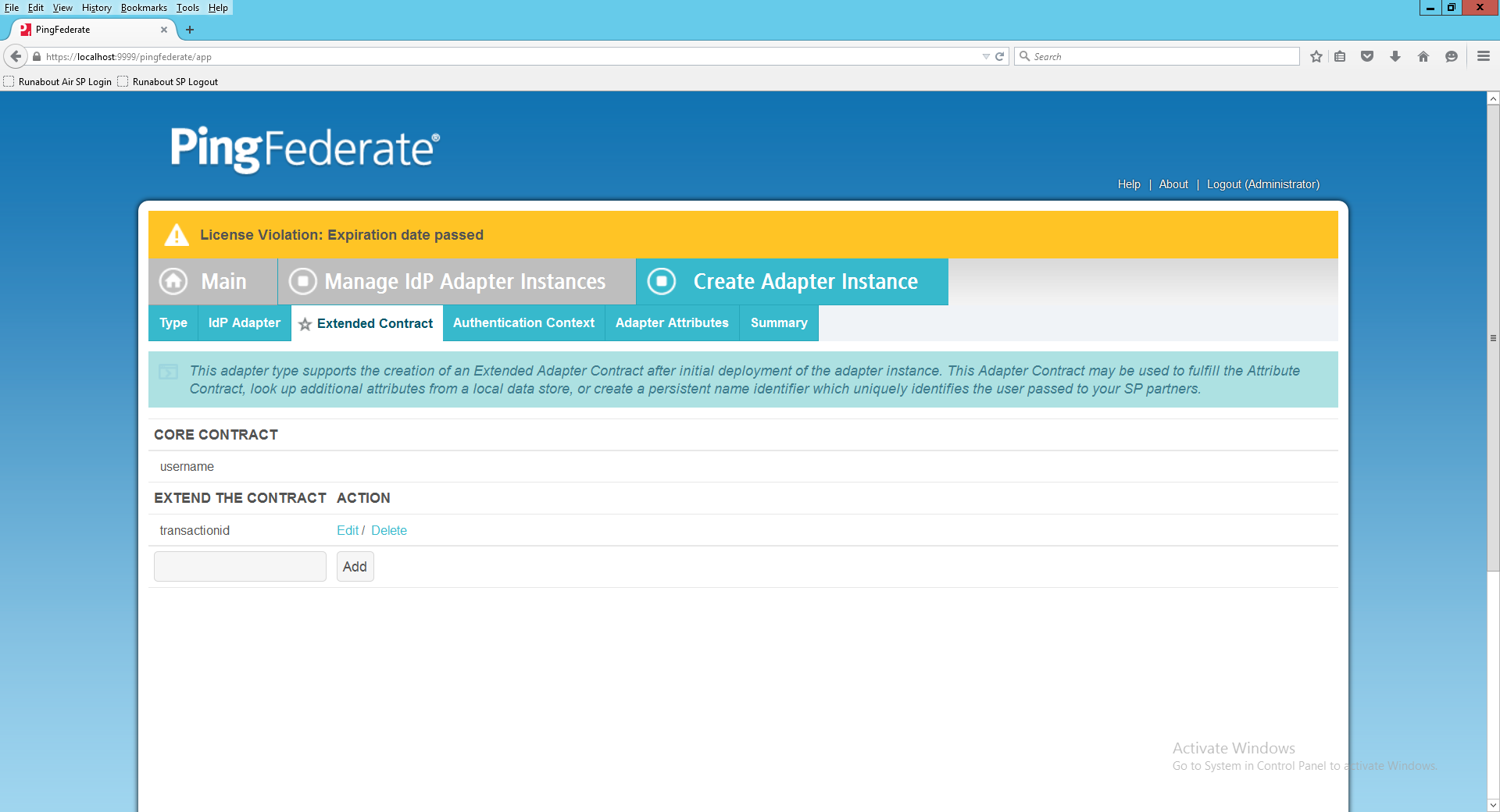Click the Help link in the page header
The height and width of the screenshot is (812, 1500).
tap(1129, 184)
